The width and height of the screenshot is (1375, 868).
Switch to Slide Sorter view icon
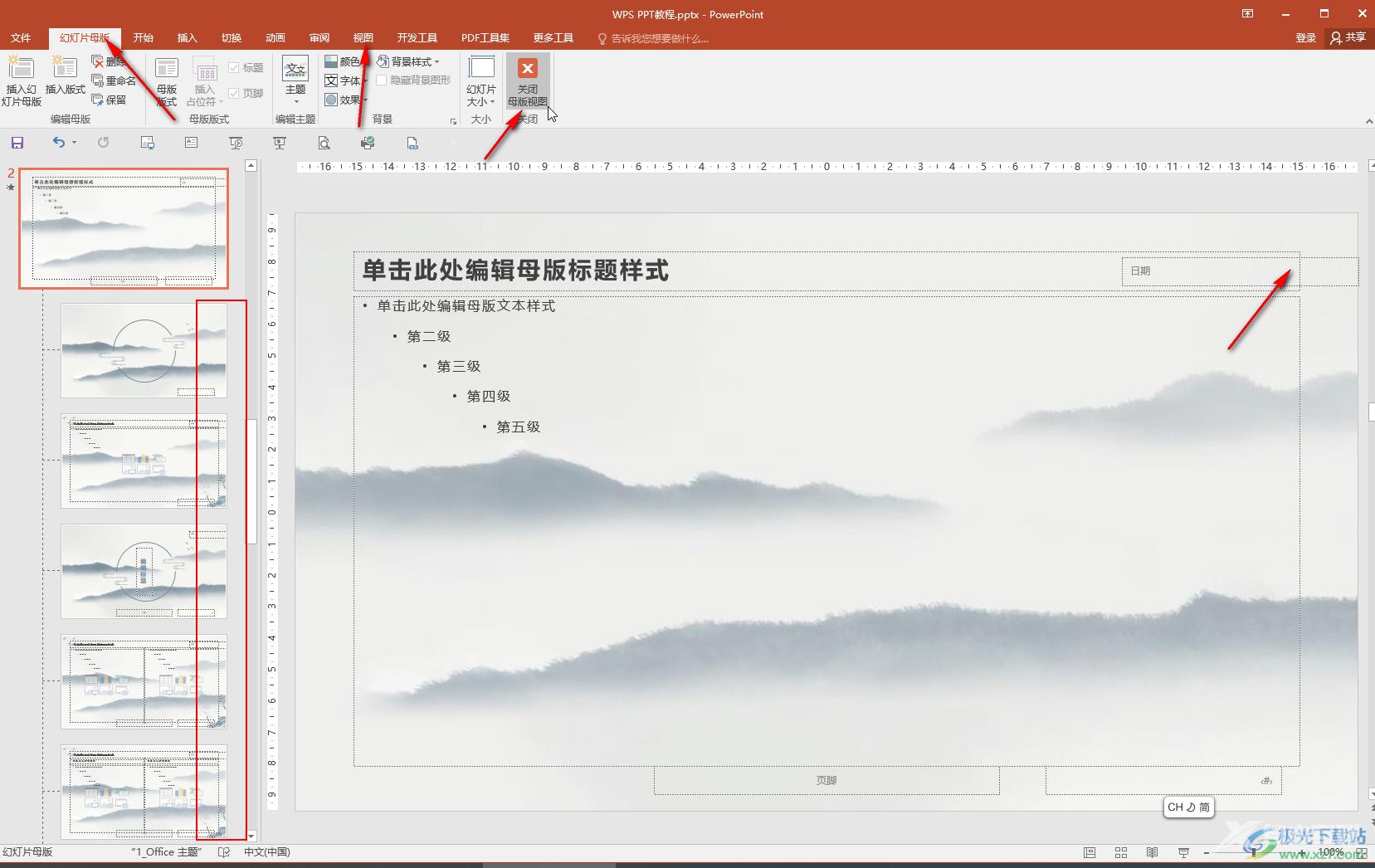(x=1121, y=852)
